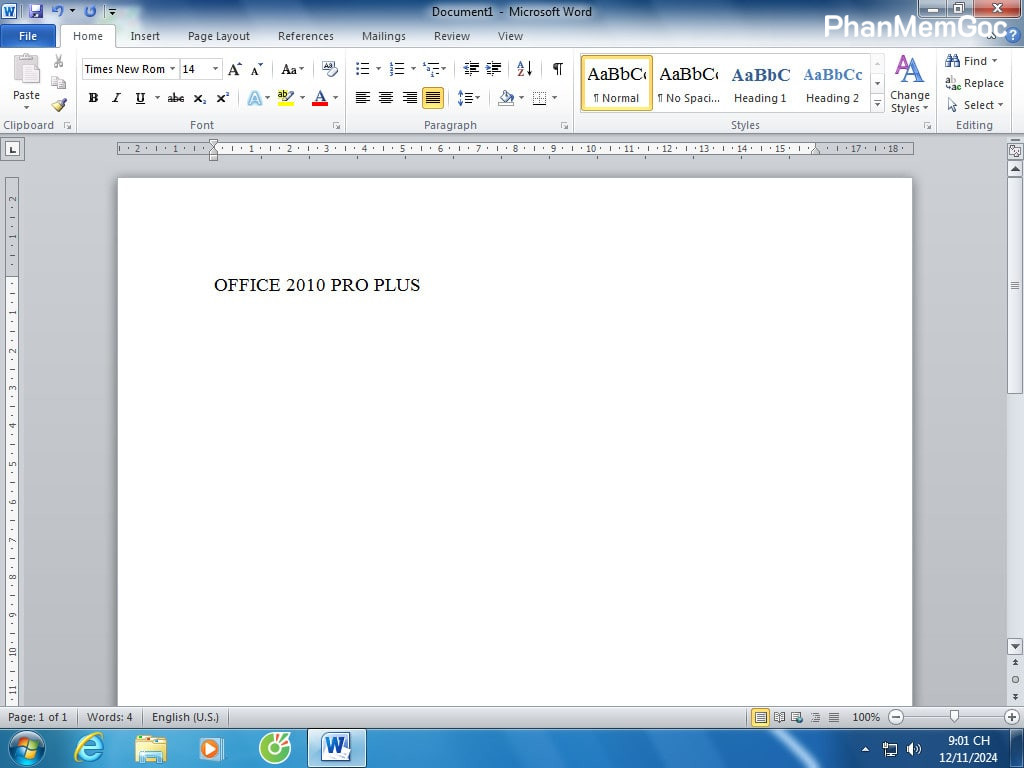Click the Clear Formatting icon
This screenshot has height=768, width=1024.
coord(330,69)
